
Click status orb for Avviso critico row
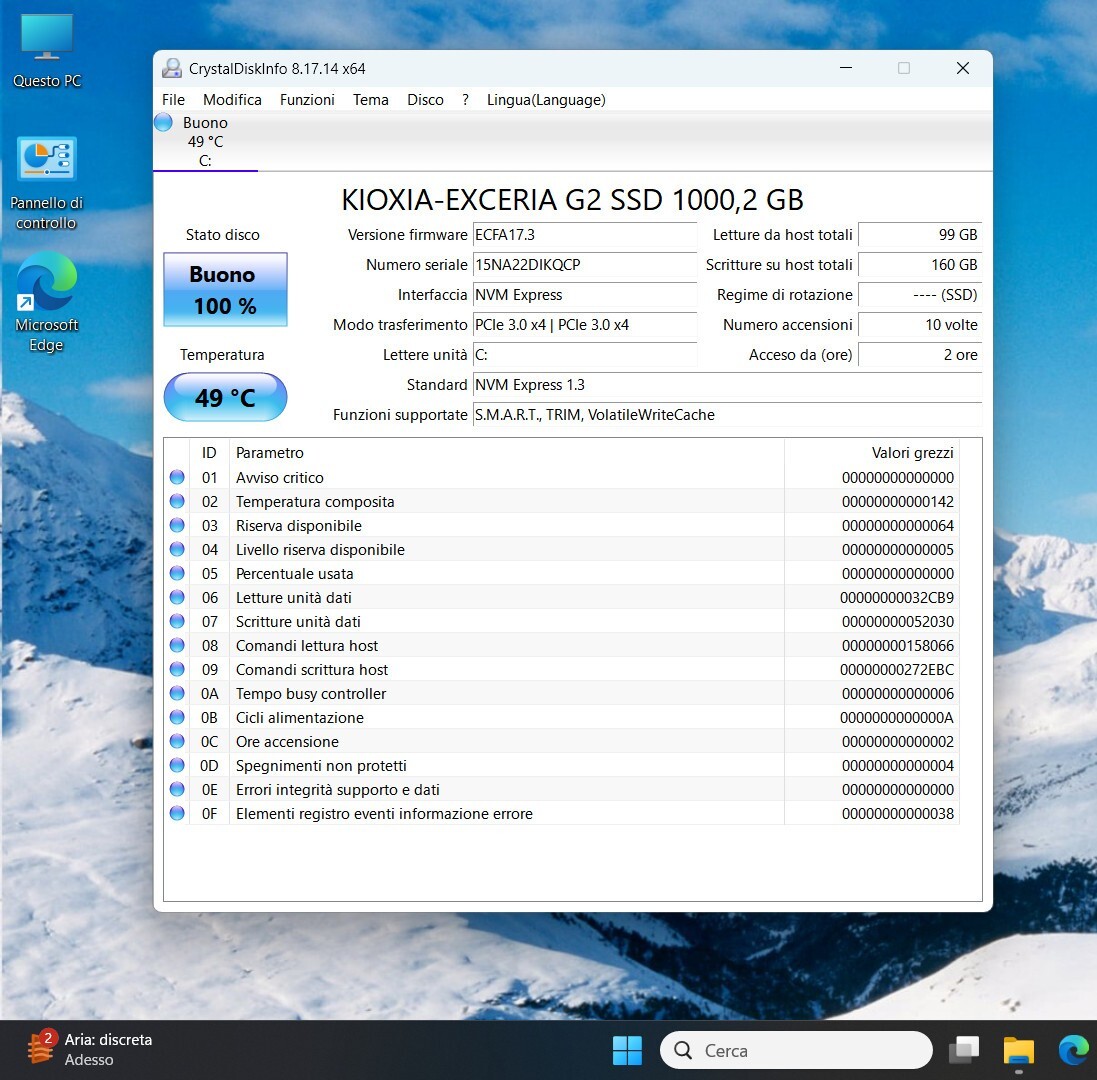[177, 477]
